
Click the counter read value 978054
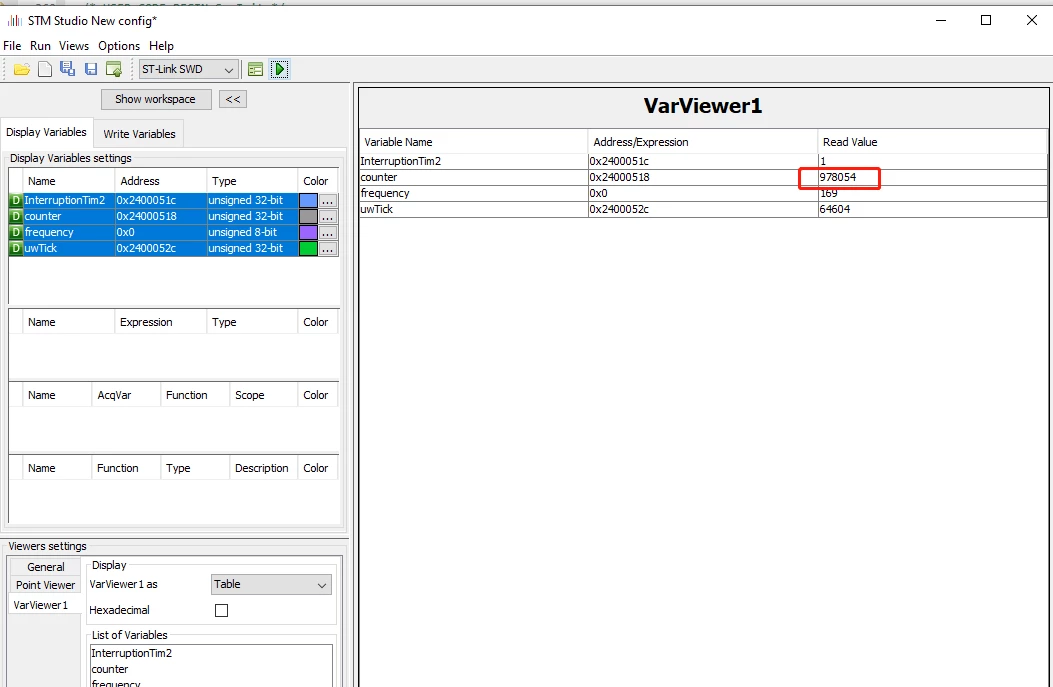[x=838, y=177]
